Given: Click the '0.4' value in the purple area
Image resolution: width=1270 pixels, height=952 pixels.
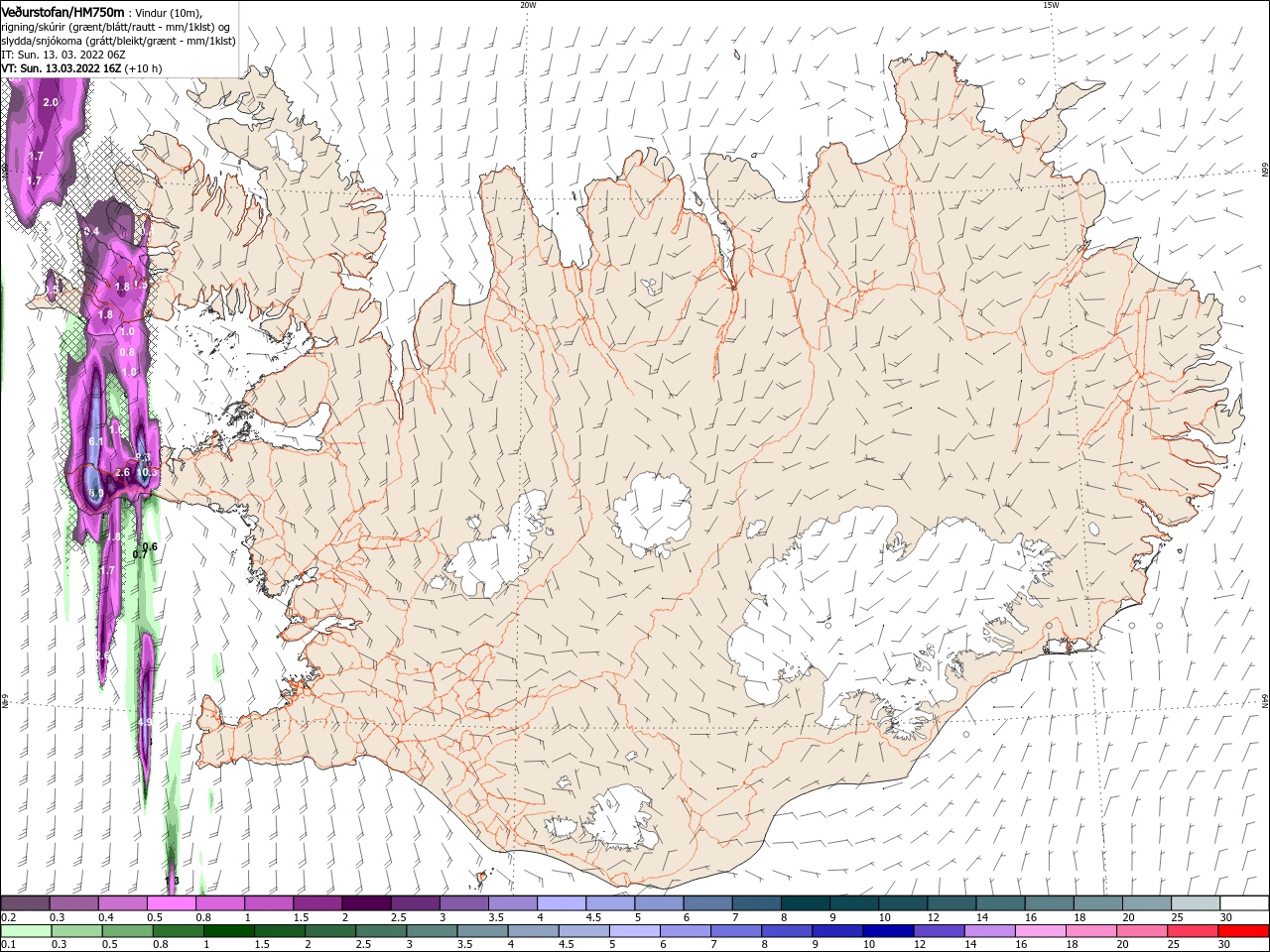Looking at the screenshot, I should click(x=92, y=231).
